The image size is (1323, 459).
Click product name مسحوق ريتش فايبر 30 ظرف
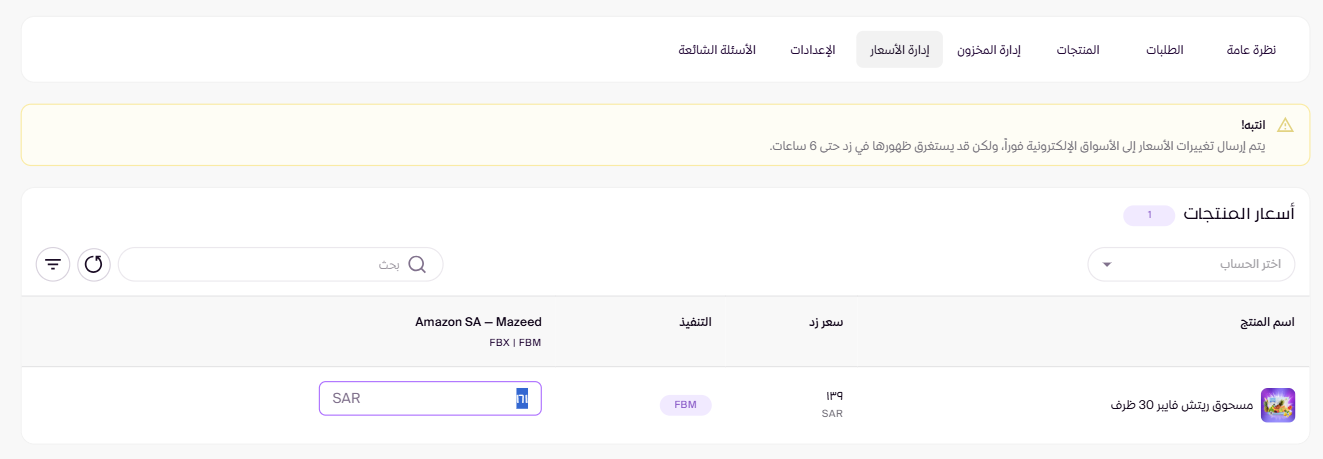(1181, 405)
